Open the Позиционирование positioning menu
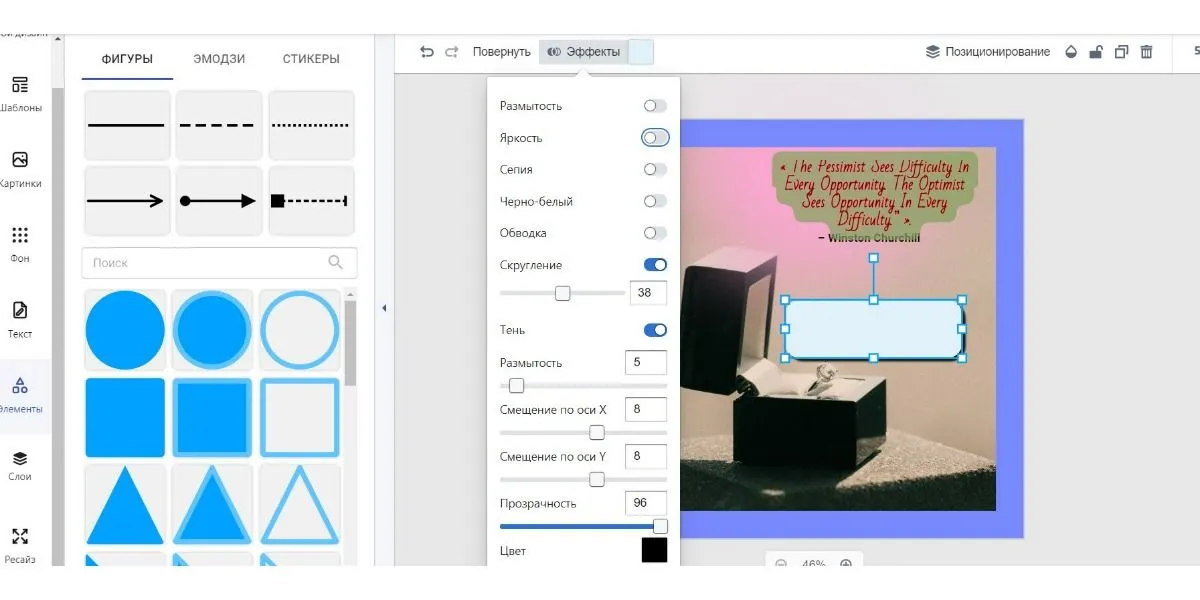 988,52
